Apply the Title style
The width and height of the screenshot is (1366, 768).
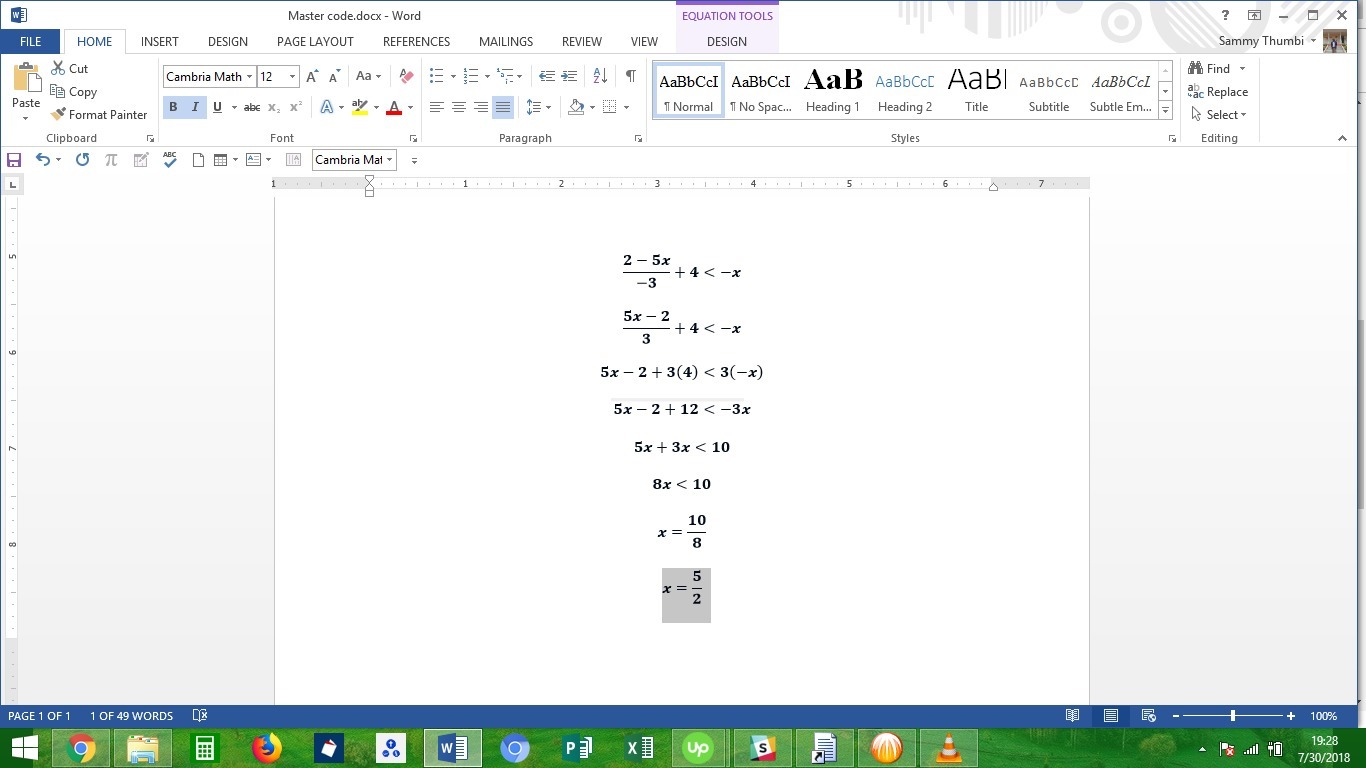(977, 91)
